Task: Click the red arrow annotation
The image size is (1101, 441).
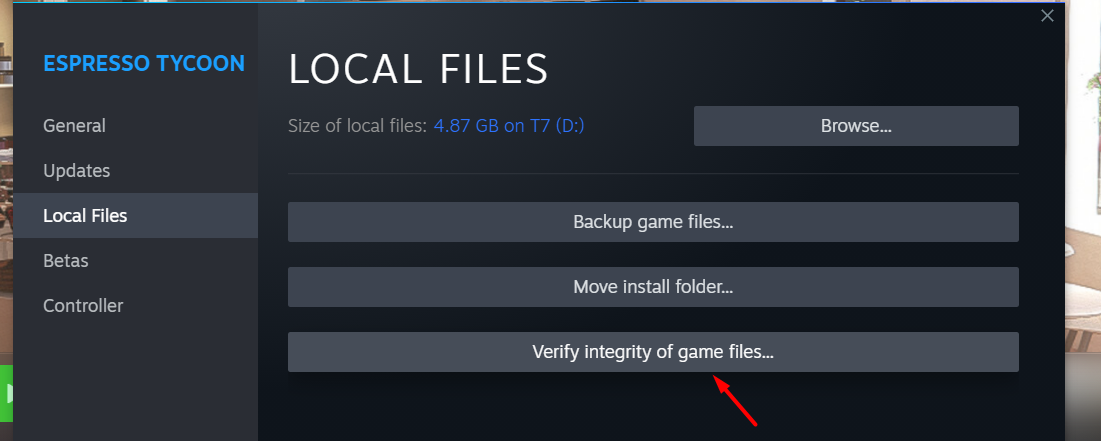Action: tap(735, 400)
